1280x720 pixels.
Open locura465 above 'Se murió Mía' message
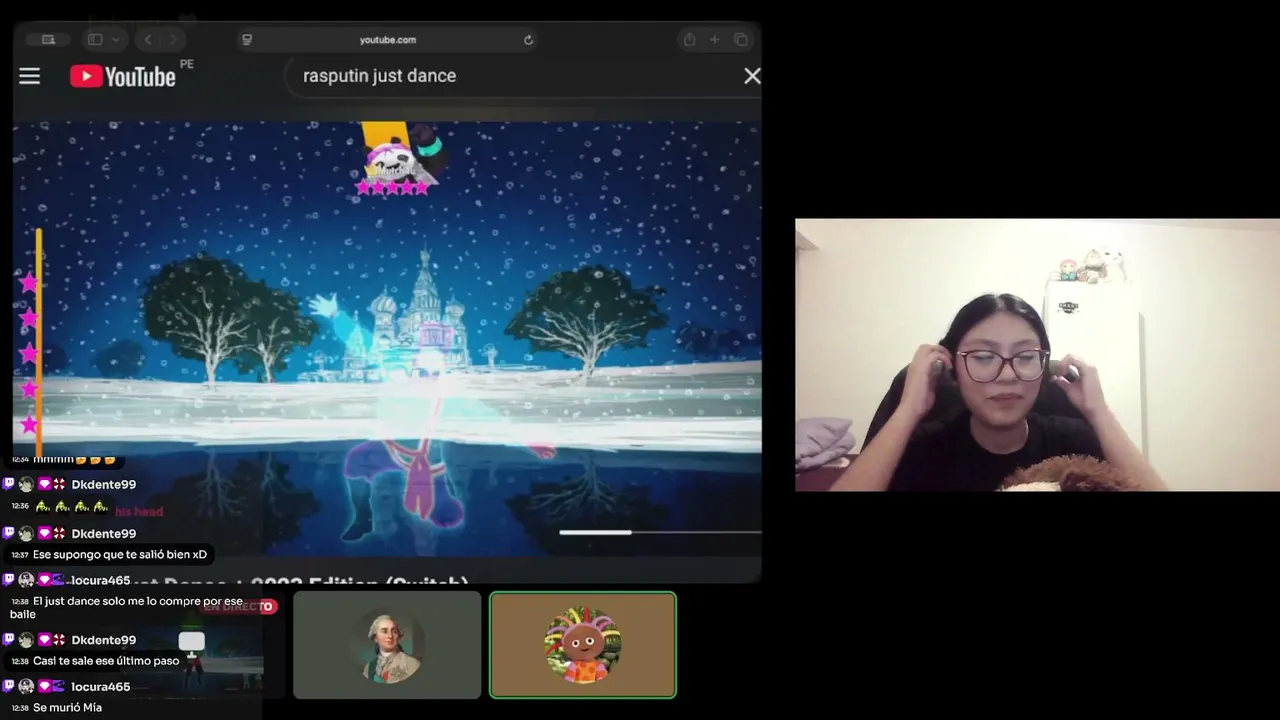(x=101, y=687)
